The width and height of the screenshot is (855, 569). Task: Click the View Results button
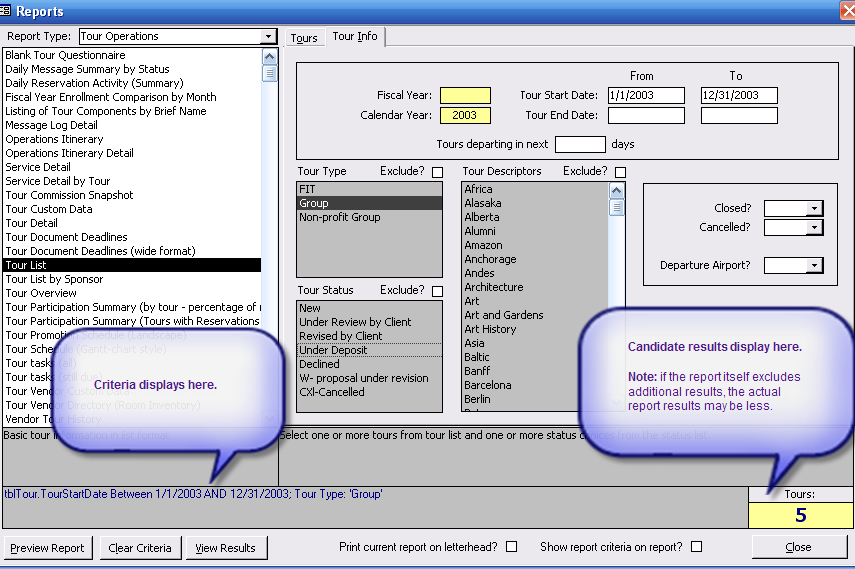coord(225,548)
